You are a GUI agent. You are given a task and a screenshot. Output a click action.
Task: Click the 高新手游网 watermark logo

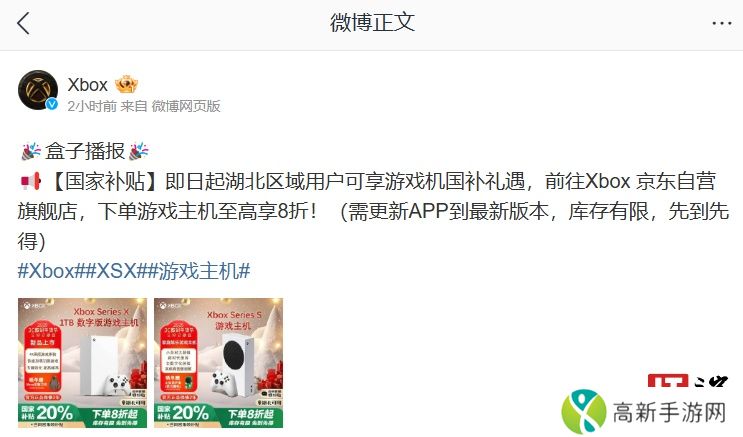tap(643, 412)
